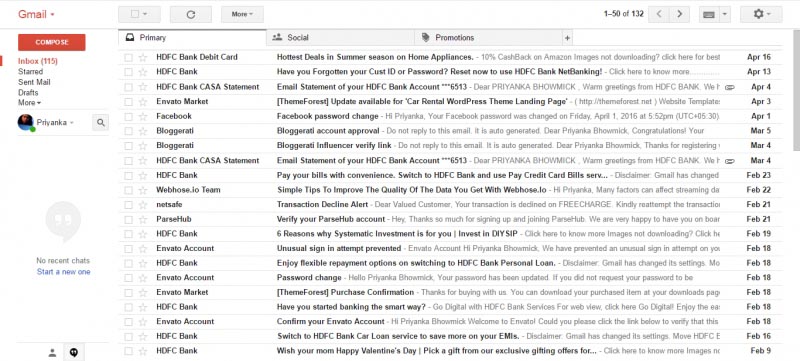This screenshot has height=361, width=800.
Task: Open the Inbox (115) folder
Action: click(x=37, y=61)
